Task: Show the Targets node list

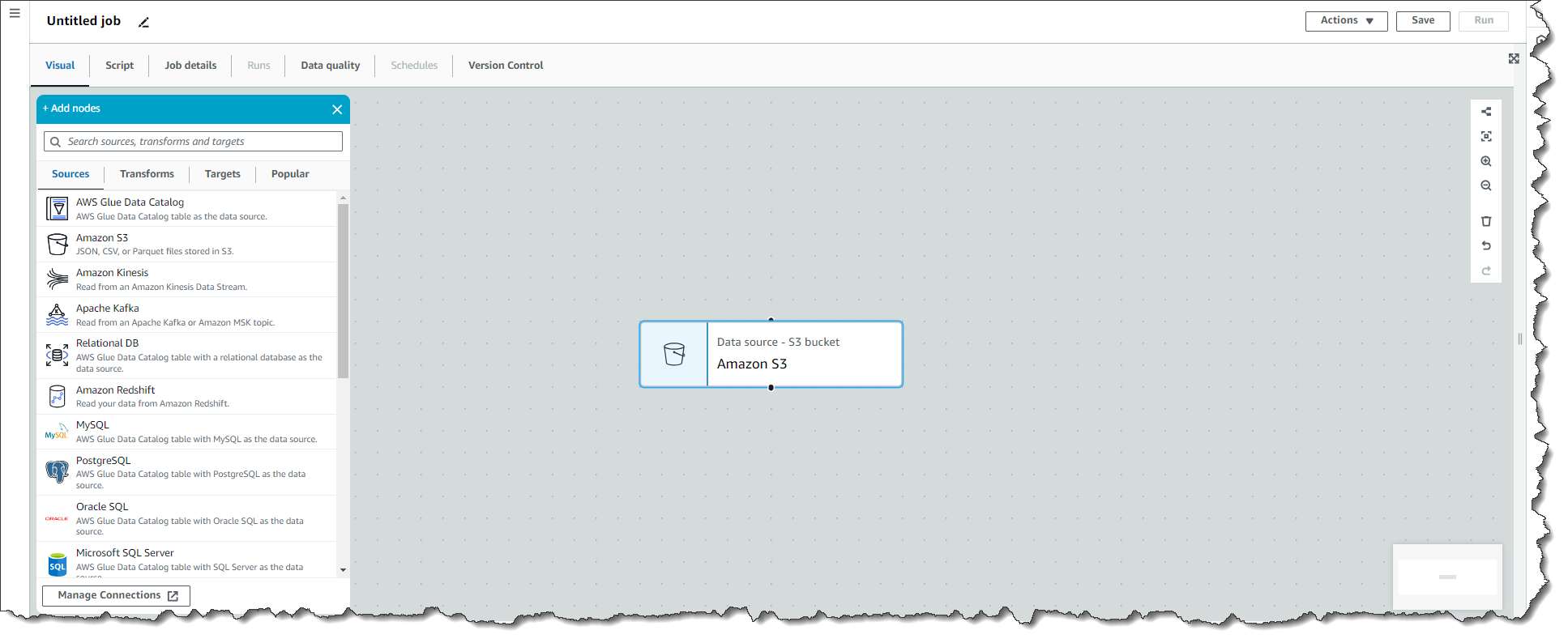Action: pyautogui.click(x=222, y=174)
